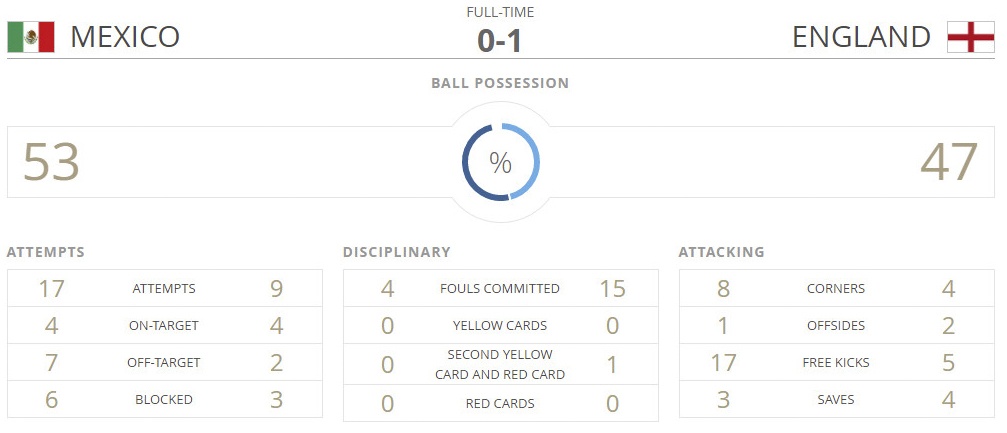
Task: Click the Mexico flag icon
Action: click(31, 38)
